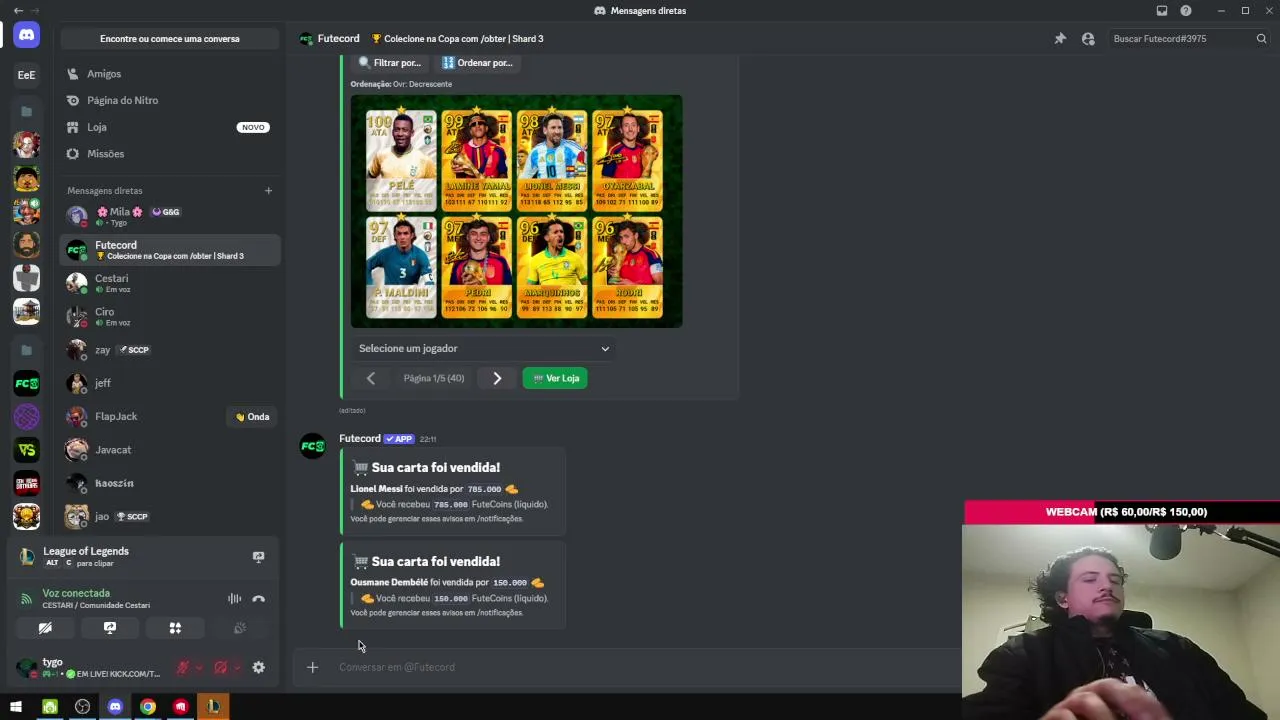This screenshot has width=1280, height=720.
Task: Open direct message with jeff
Action: point(170,383)
